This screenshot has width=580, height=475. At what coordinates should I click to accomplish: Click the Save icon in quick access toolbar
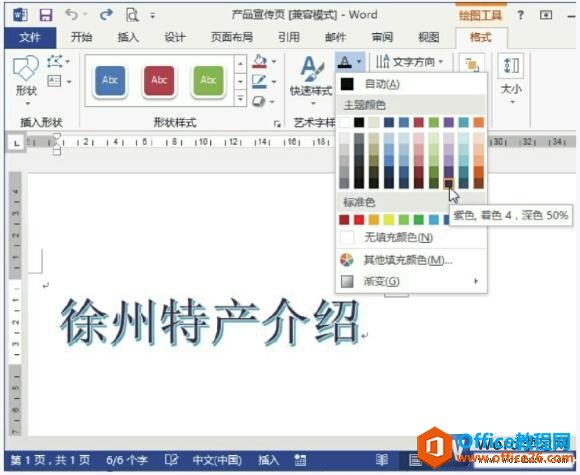click(x=46, y=15)
